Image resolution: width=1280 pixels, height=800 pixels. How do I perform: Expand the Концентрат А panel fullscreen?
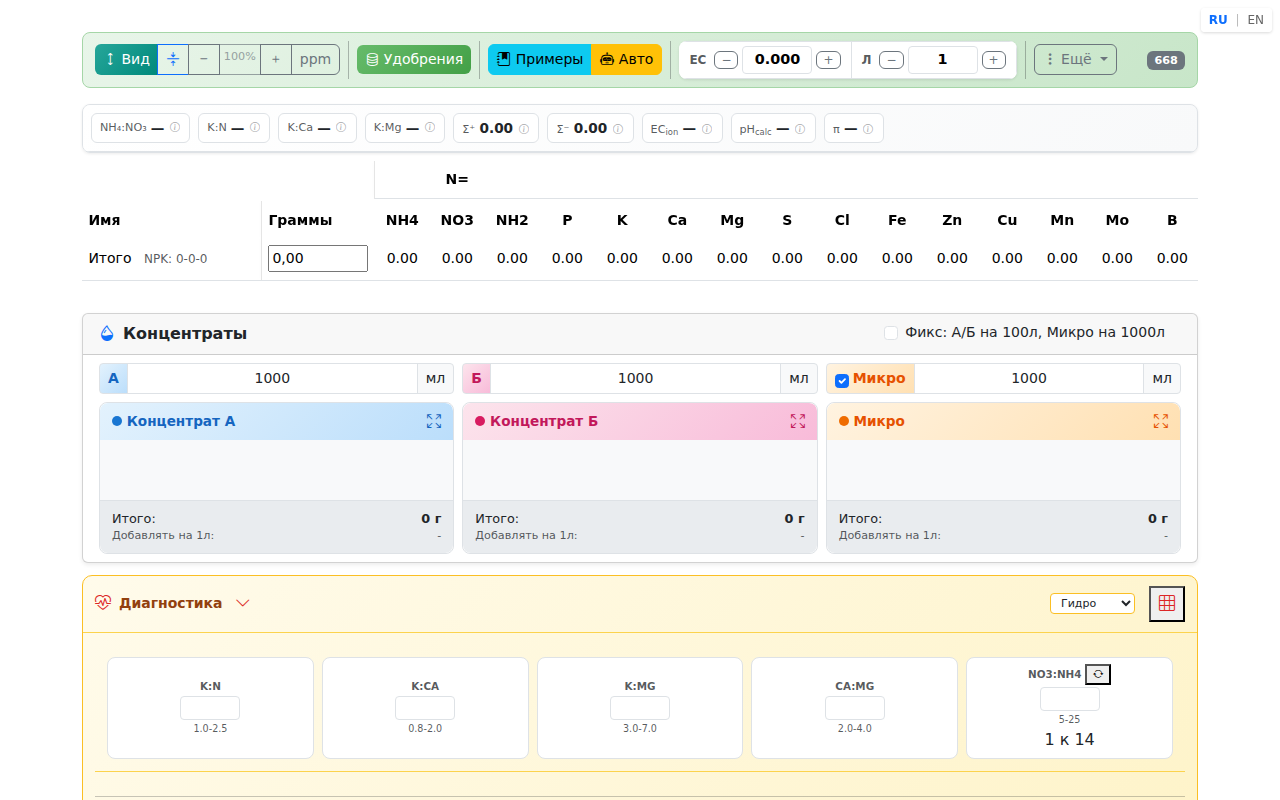[x=434, y=421]
